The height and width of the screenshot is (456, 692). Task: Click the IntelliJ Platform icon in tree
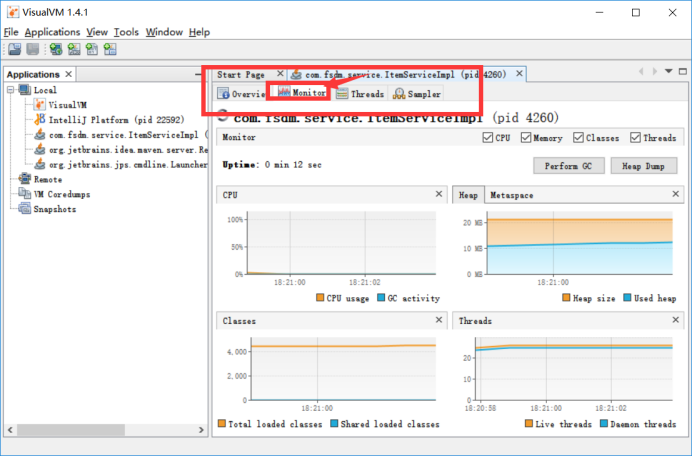coord(40,119)
